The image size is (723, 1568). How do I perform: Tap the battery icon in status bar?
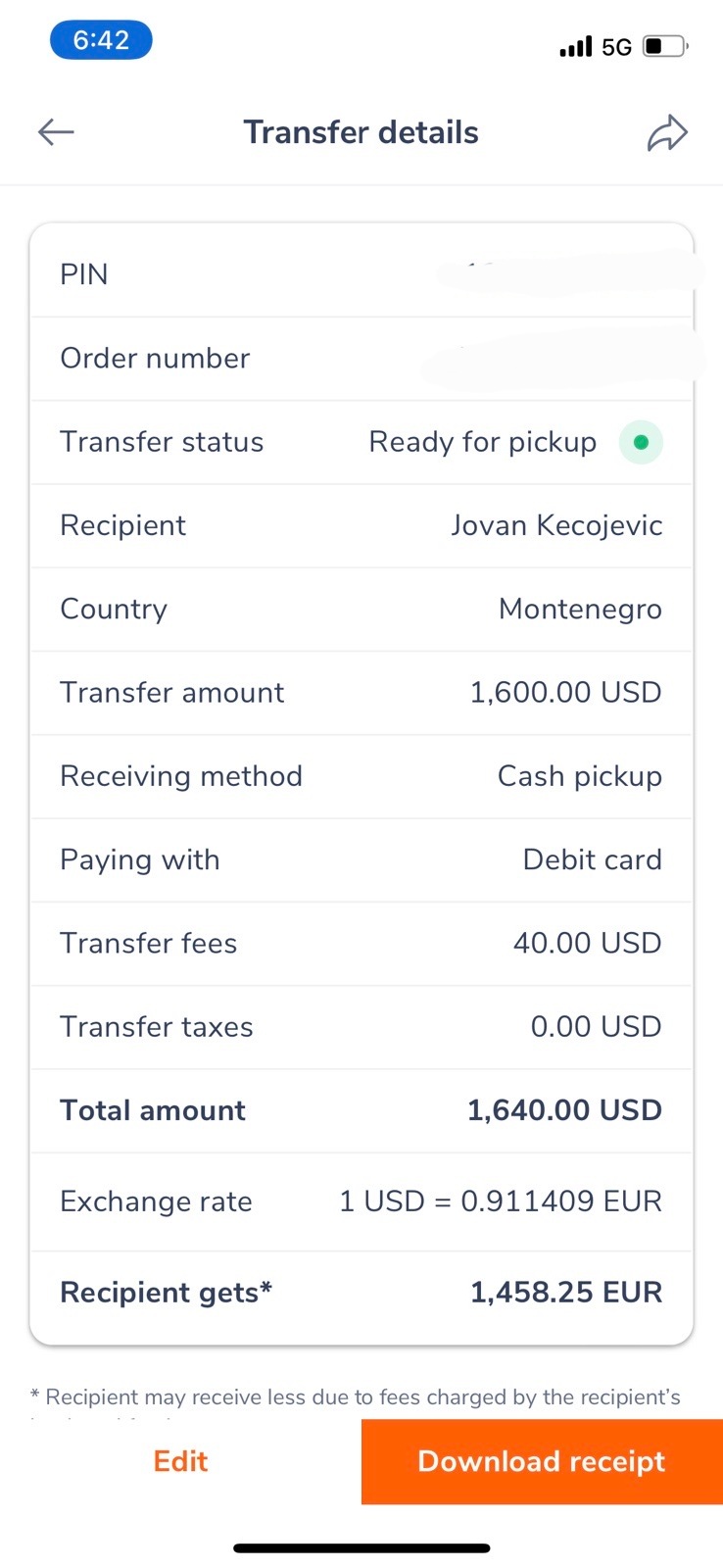click(665, 46)
